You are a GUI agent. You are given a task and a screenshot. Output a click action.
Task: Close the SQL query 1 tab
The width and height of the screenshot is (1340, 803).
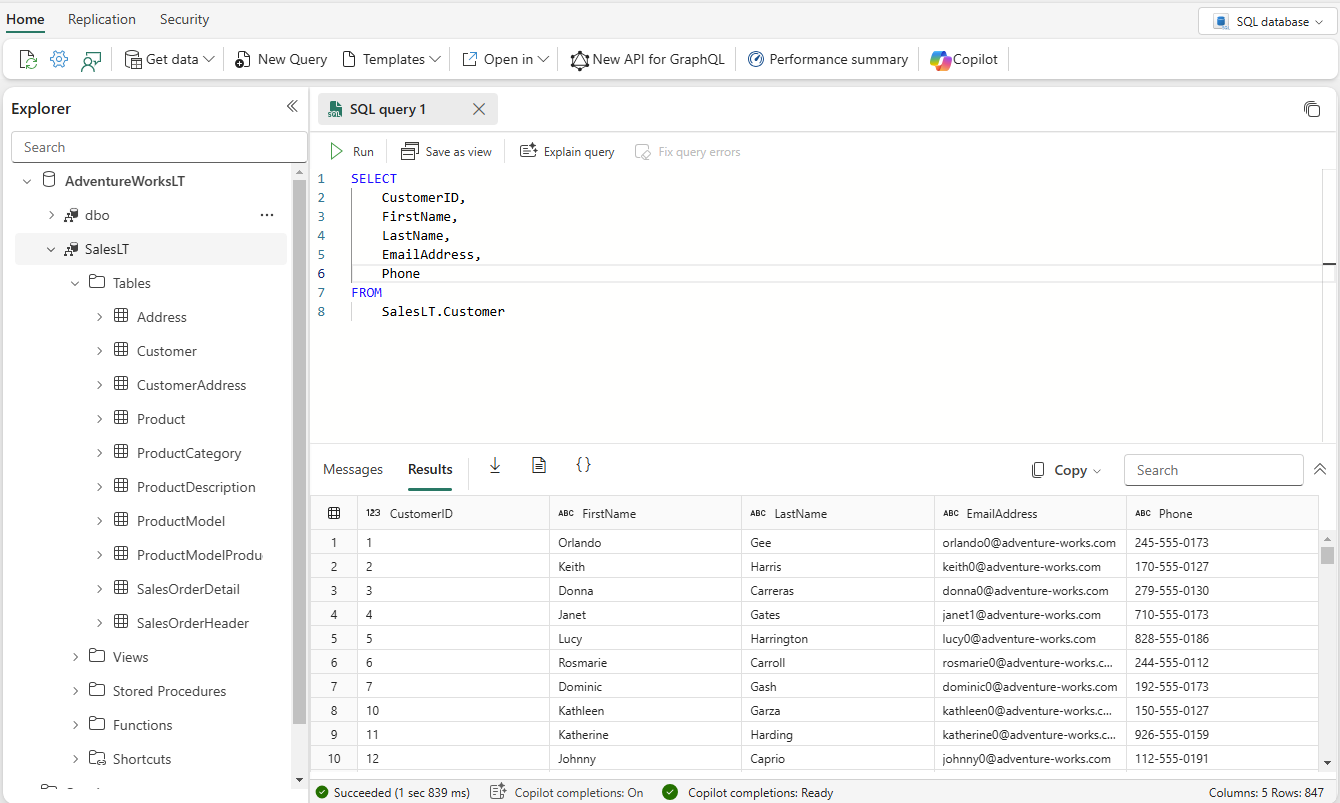(479, 109)
